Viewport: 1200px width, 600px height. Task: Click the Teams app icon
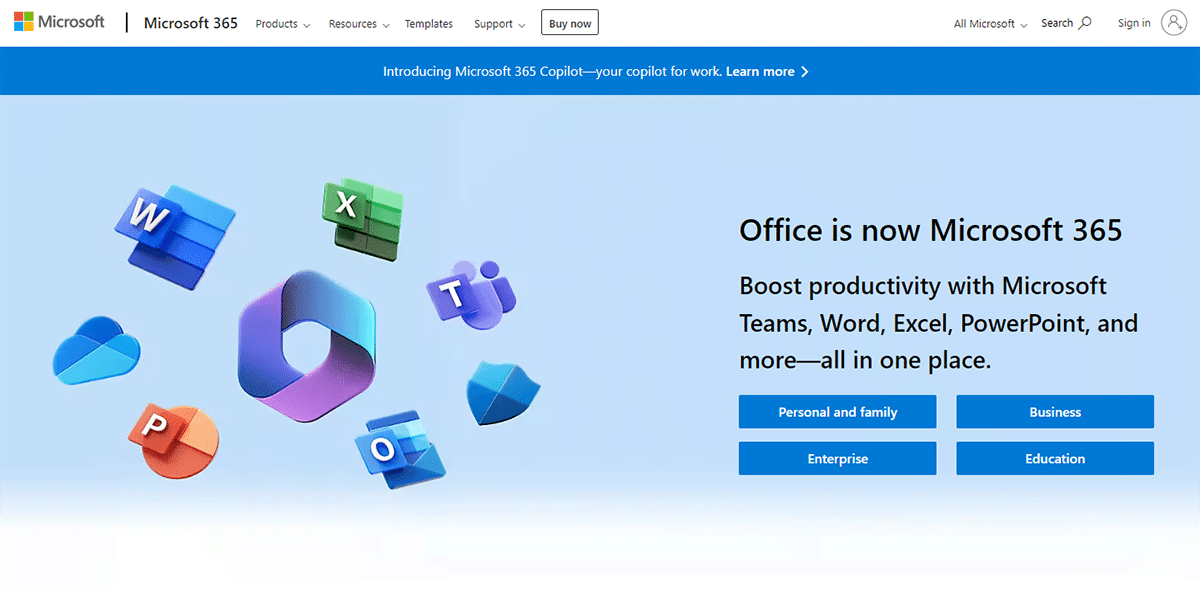click(x=470, y=291)
